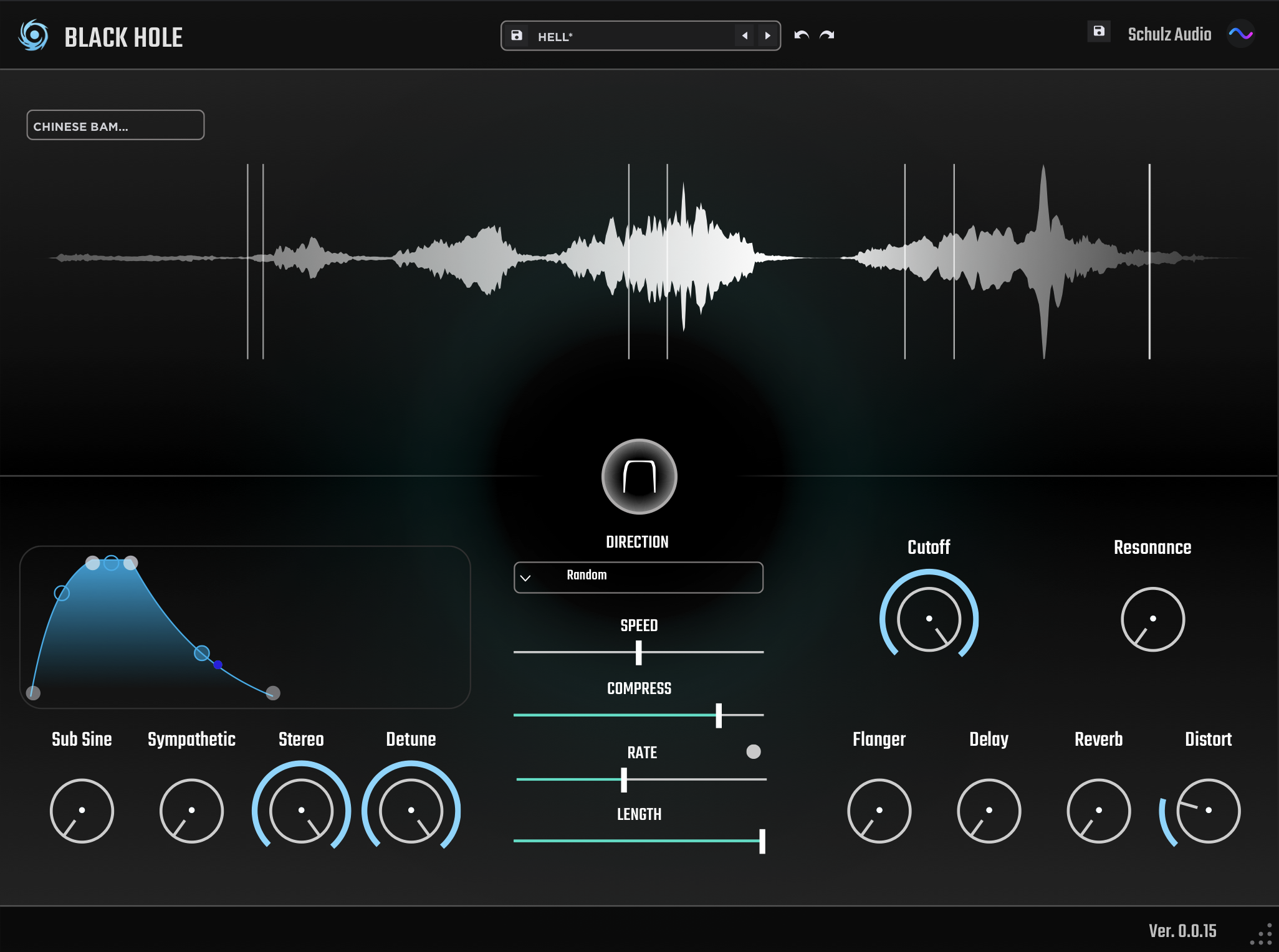Toggle the round switch next to Rate

click(x=754, y=752)
